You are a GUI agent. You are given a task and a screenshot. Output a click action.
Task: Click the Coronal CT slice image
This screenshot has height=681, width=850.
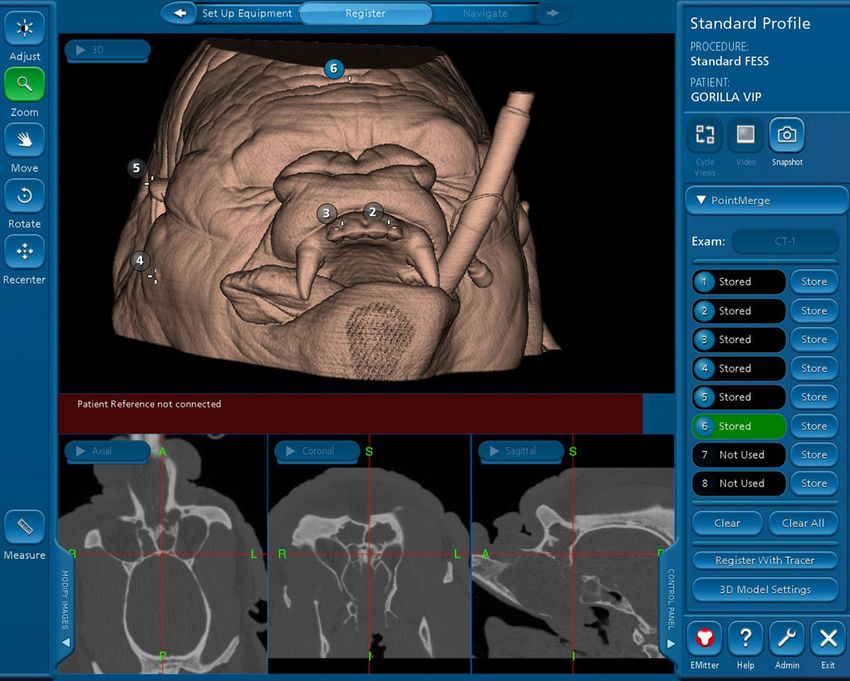[369, 554]
